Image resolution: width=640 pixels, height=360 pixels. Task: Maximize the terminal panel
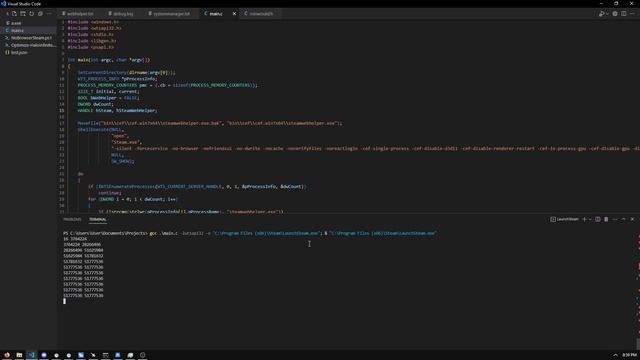[x=624, y=220]
